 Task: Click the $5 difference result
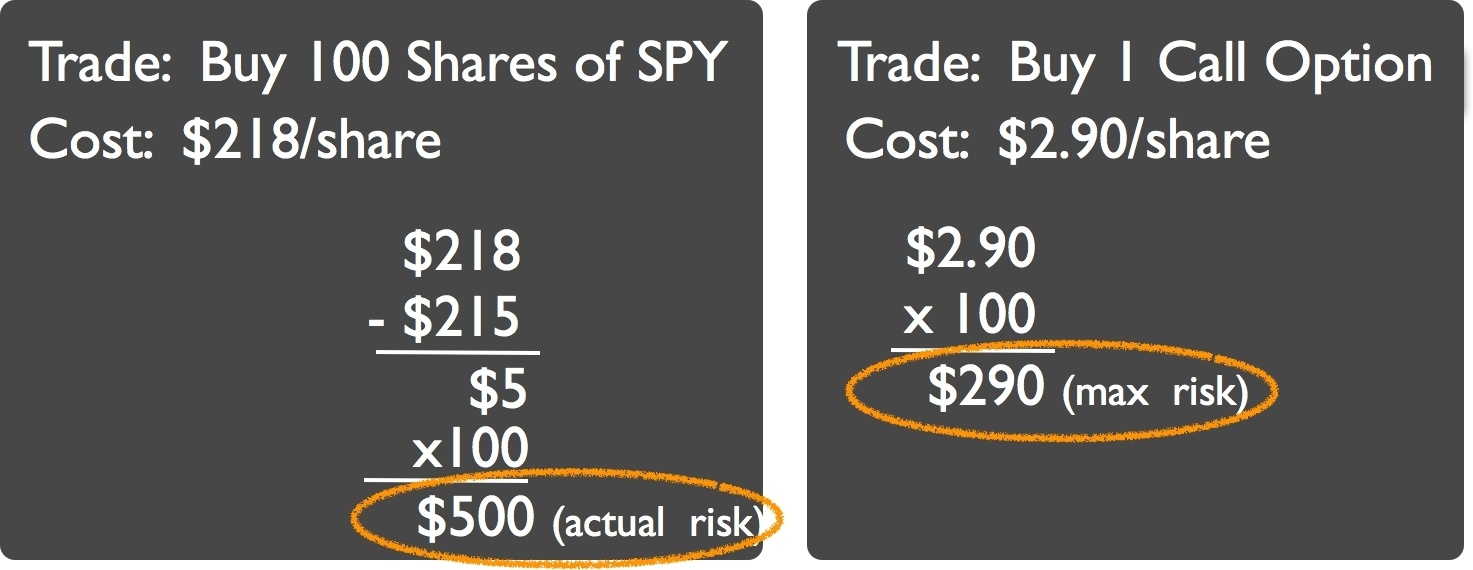click(x=498, y=391)
